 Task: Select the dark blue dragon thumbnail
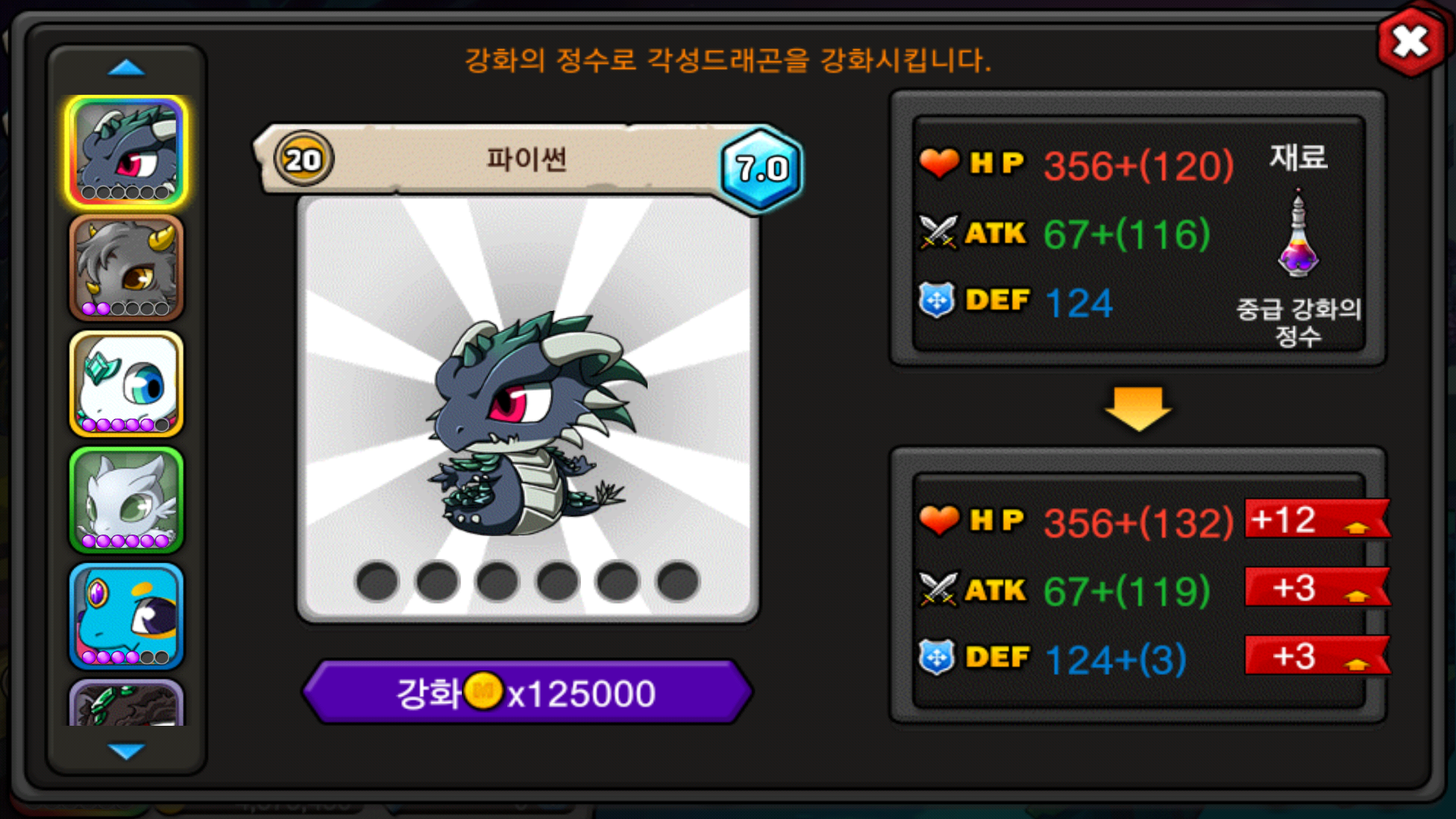click(127, 152)
